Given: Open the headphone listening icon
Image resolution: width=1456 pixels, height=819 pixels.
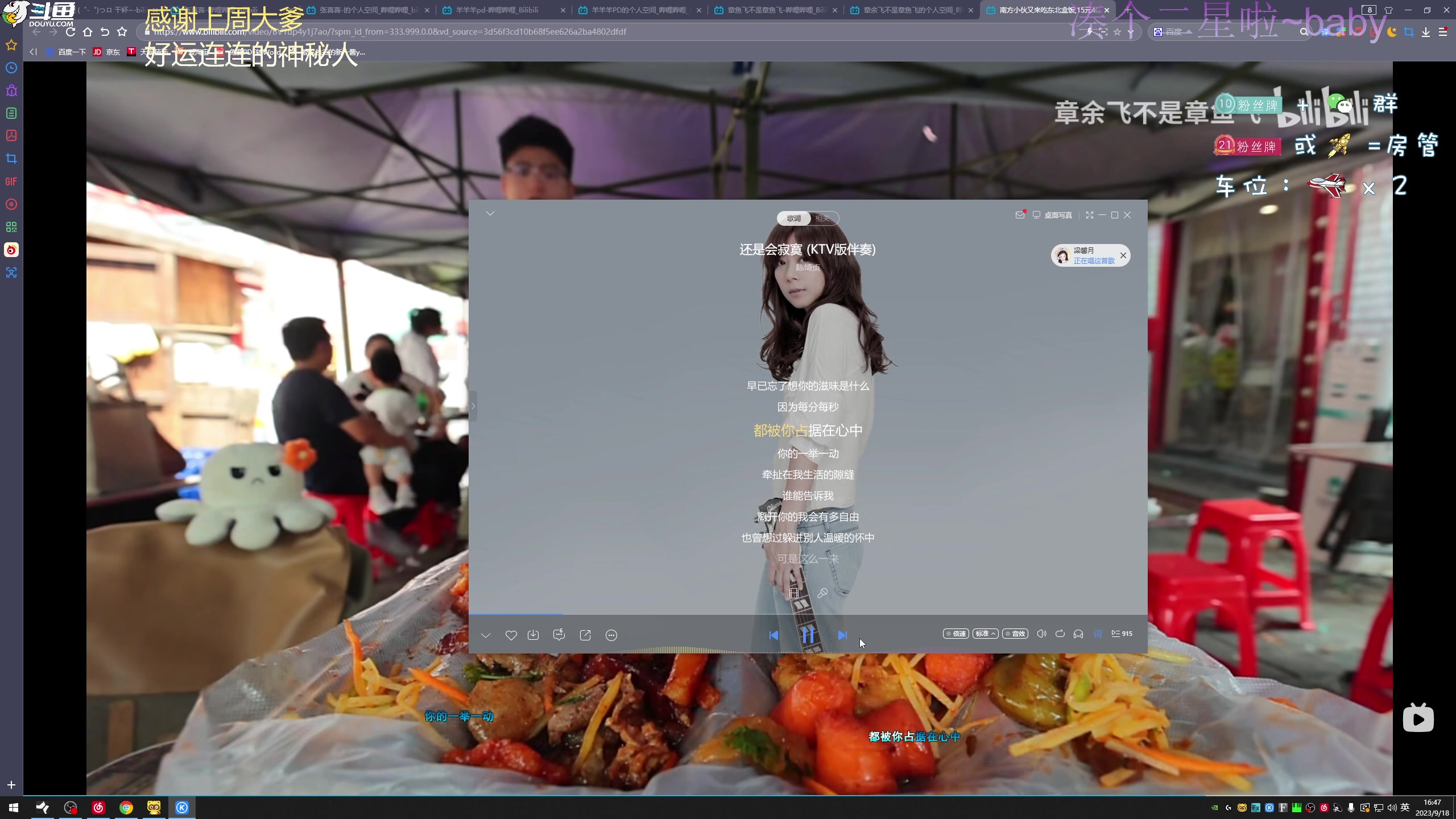Looking at the screenshot, I should 1078,634.
